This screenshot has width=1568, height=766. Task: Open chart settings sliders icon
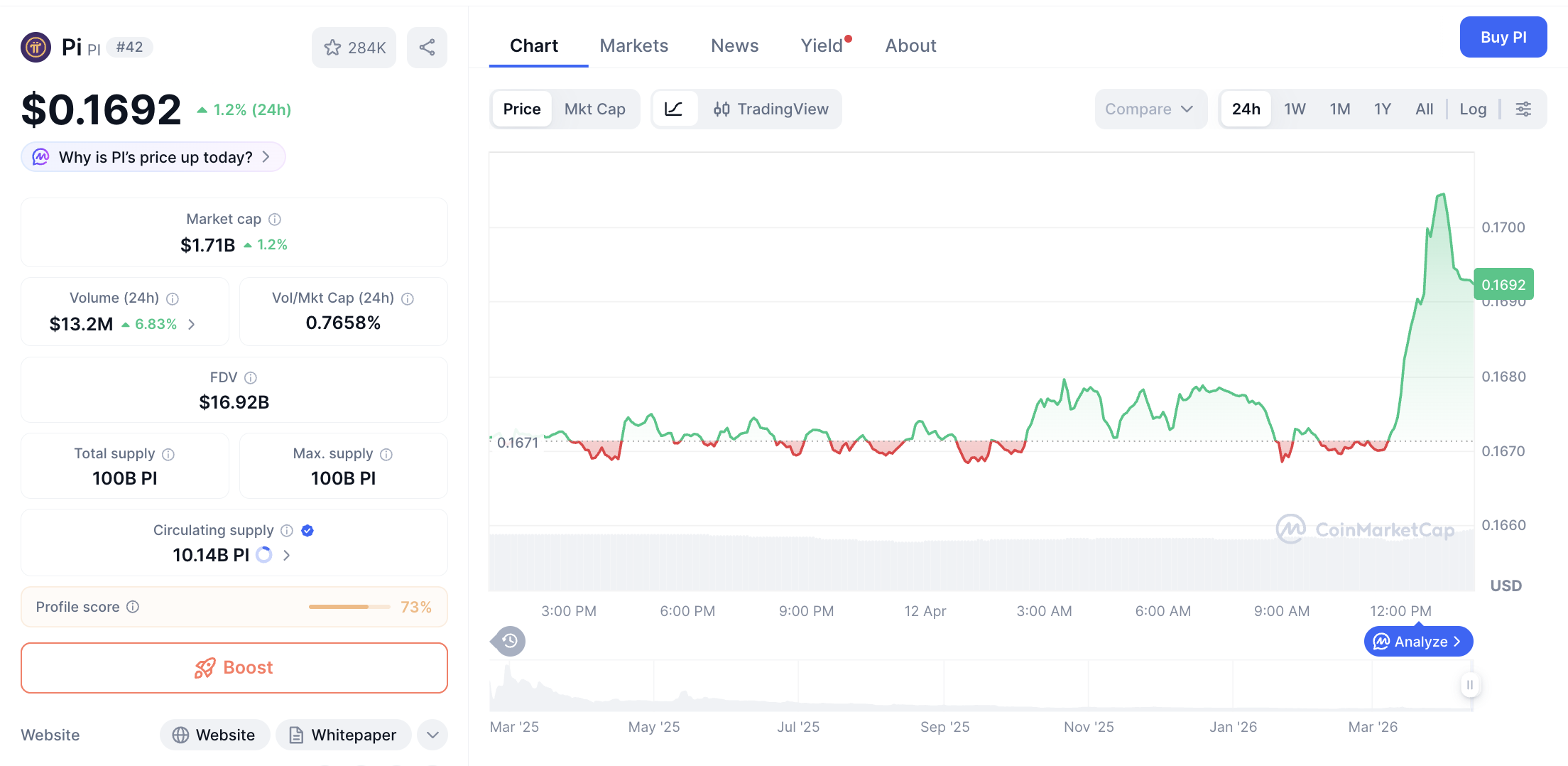point(1523,109)
